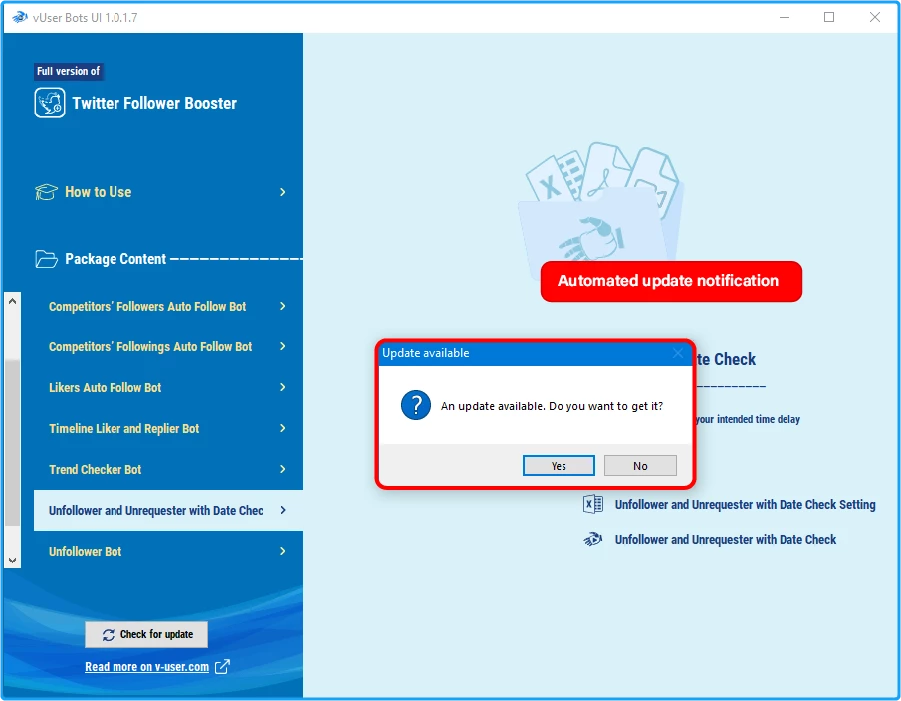This screenshot has width=901, height=701.
Task: Open Read more on v-user.com link
Action: (147, 667)
